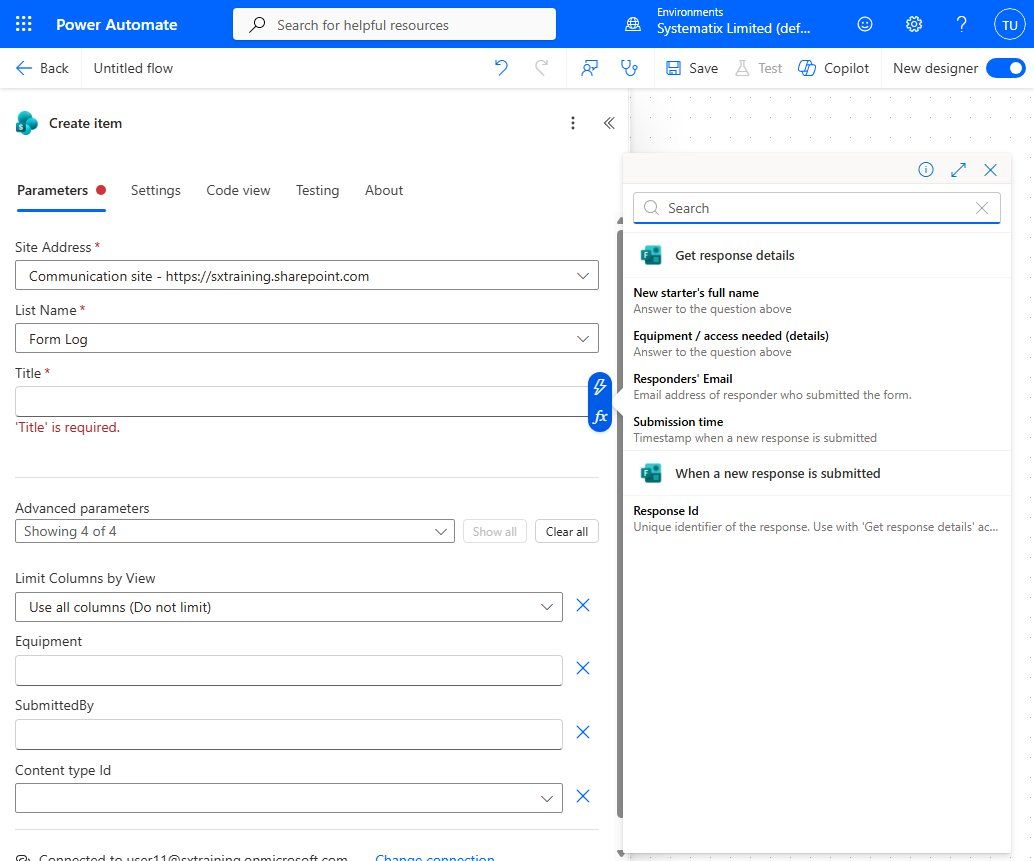Click the dynamic content Search field
Viewport: 1034px width, 861px height.
[816, 208]
